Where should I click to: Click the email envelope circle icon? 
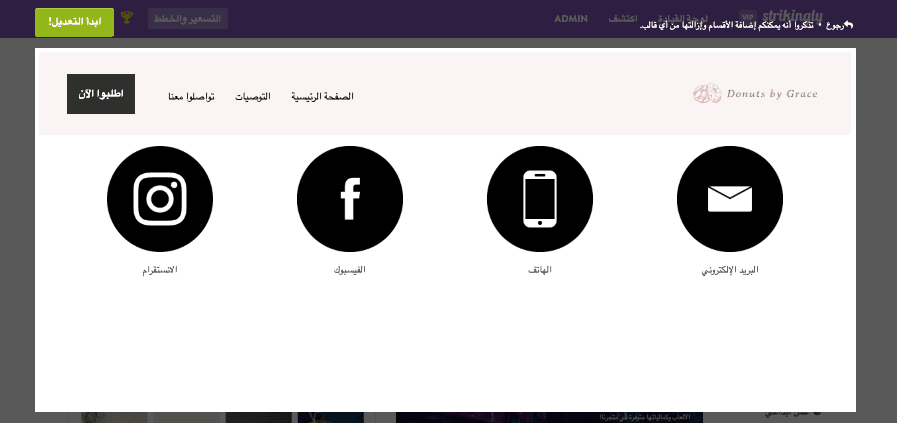coord(729,199)
